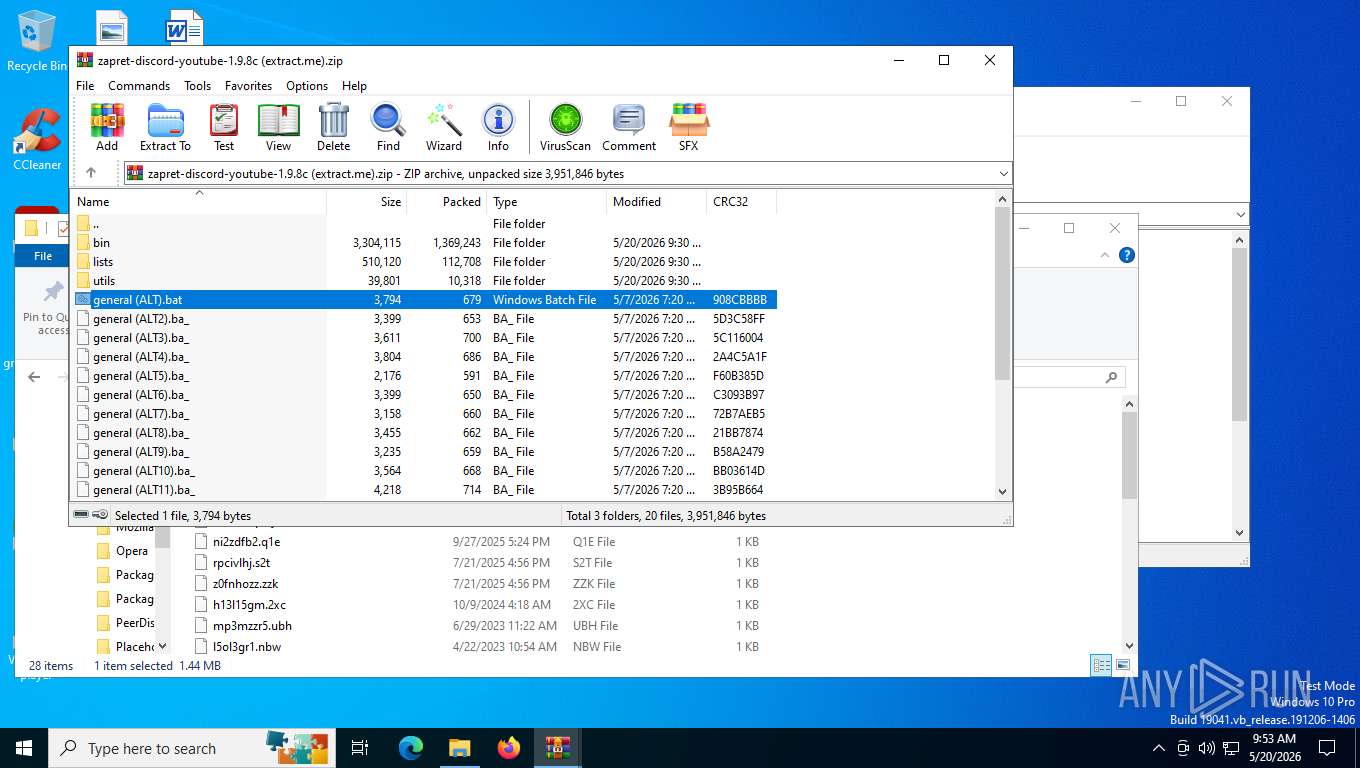Screen dimensions: 1360x768
Task: Open the Windows Start menu
Action: pyautogui.click(x=24, y=748)
